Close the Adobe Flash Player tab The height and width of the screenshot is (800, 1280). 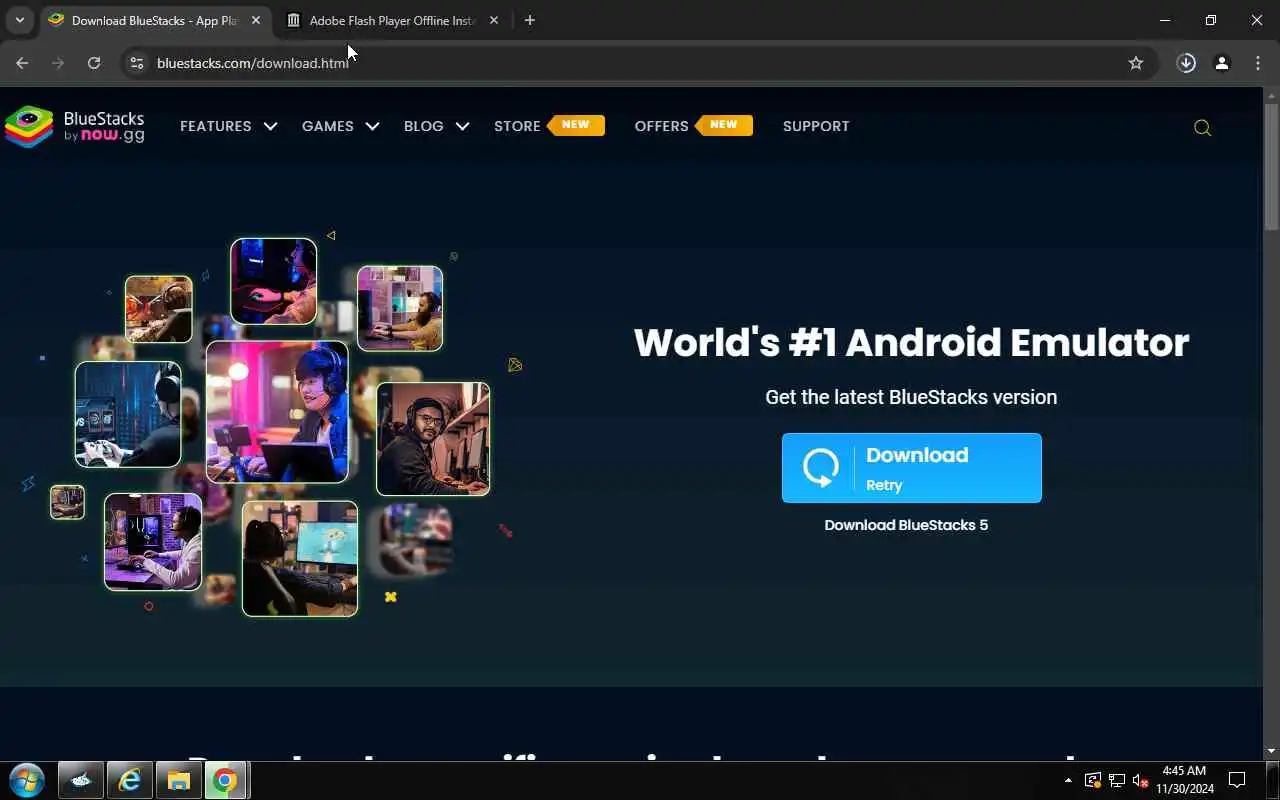pyautogui.click(x=494, y=20)
